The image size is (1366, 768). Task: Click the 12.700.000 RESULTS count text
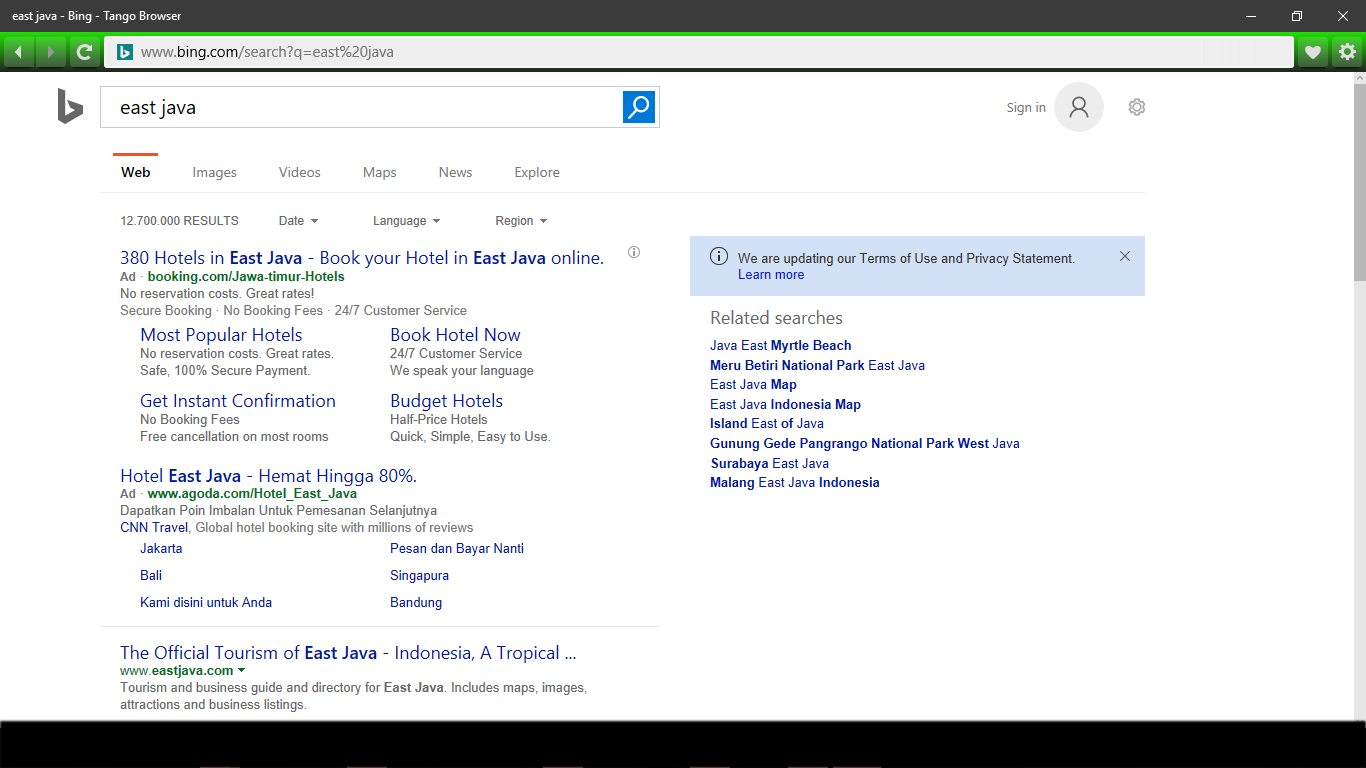[179, 221]
